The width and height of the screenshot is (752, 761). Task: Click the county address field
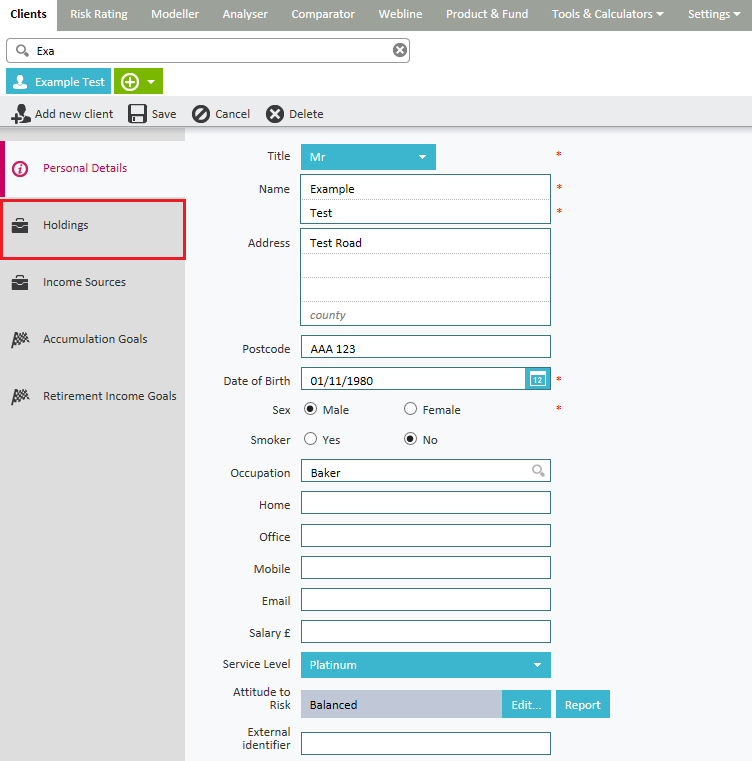coord(425,314)
